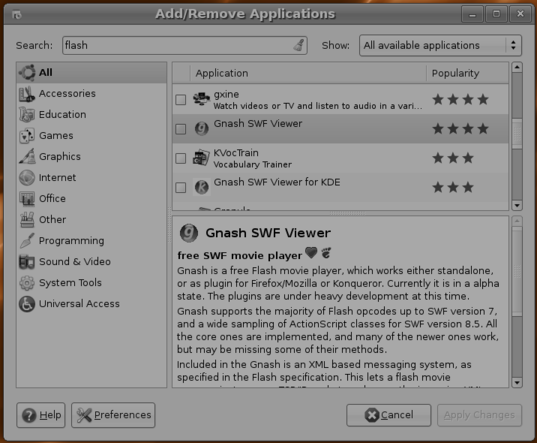Select the All category icon
The image size is (537, 443).
point(27,73)
